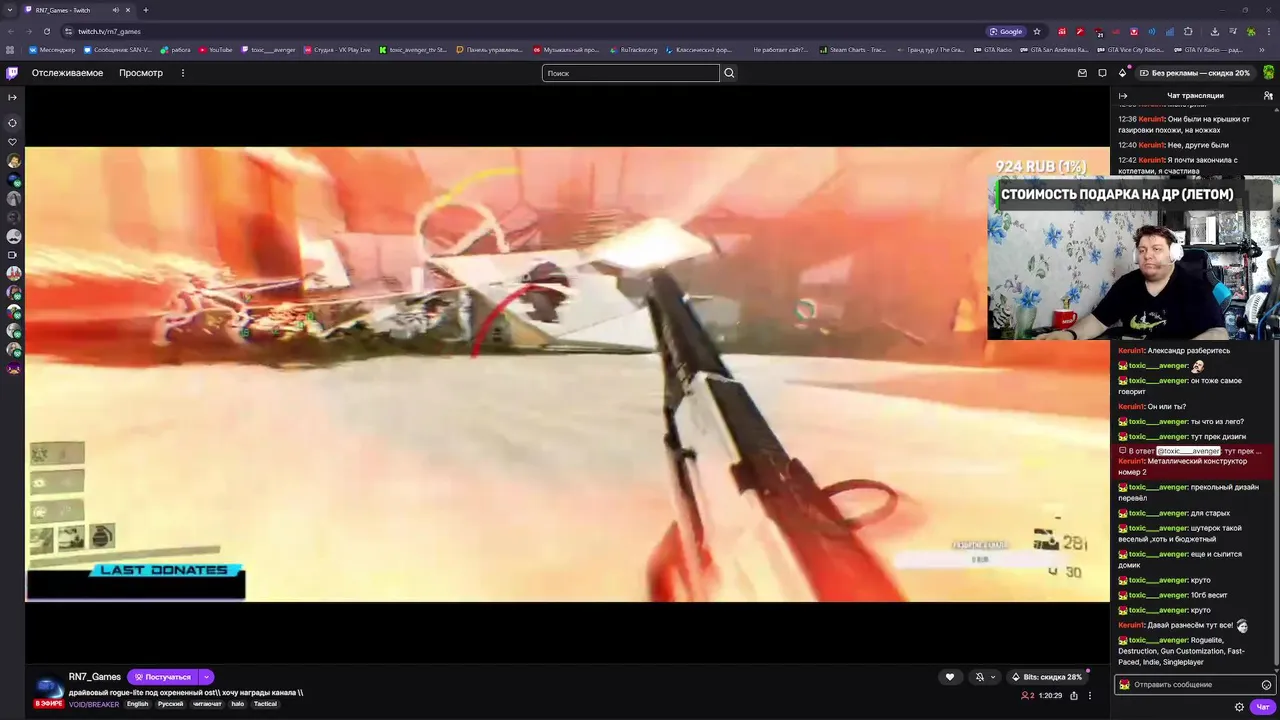Viewport: 1280px width, 720px height.
Task: Click the Tactical tag
Action: pos(265,704)
